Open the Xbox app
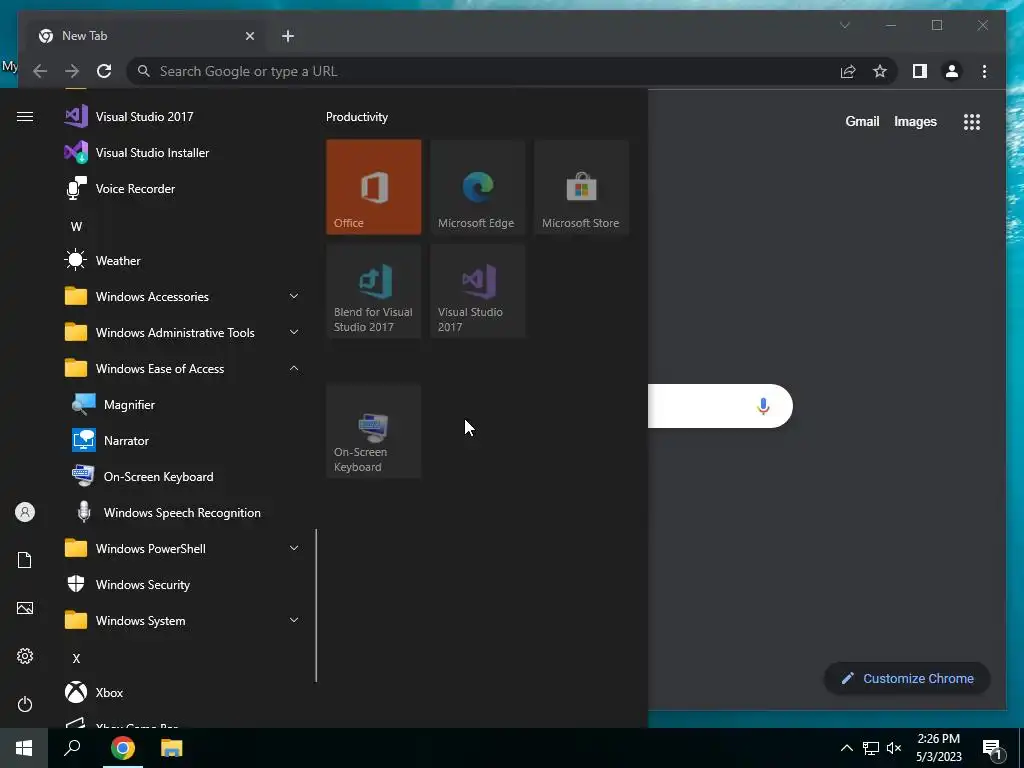Screen dimensions: 1024x768 pos(183,692)
